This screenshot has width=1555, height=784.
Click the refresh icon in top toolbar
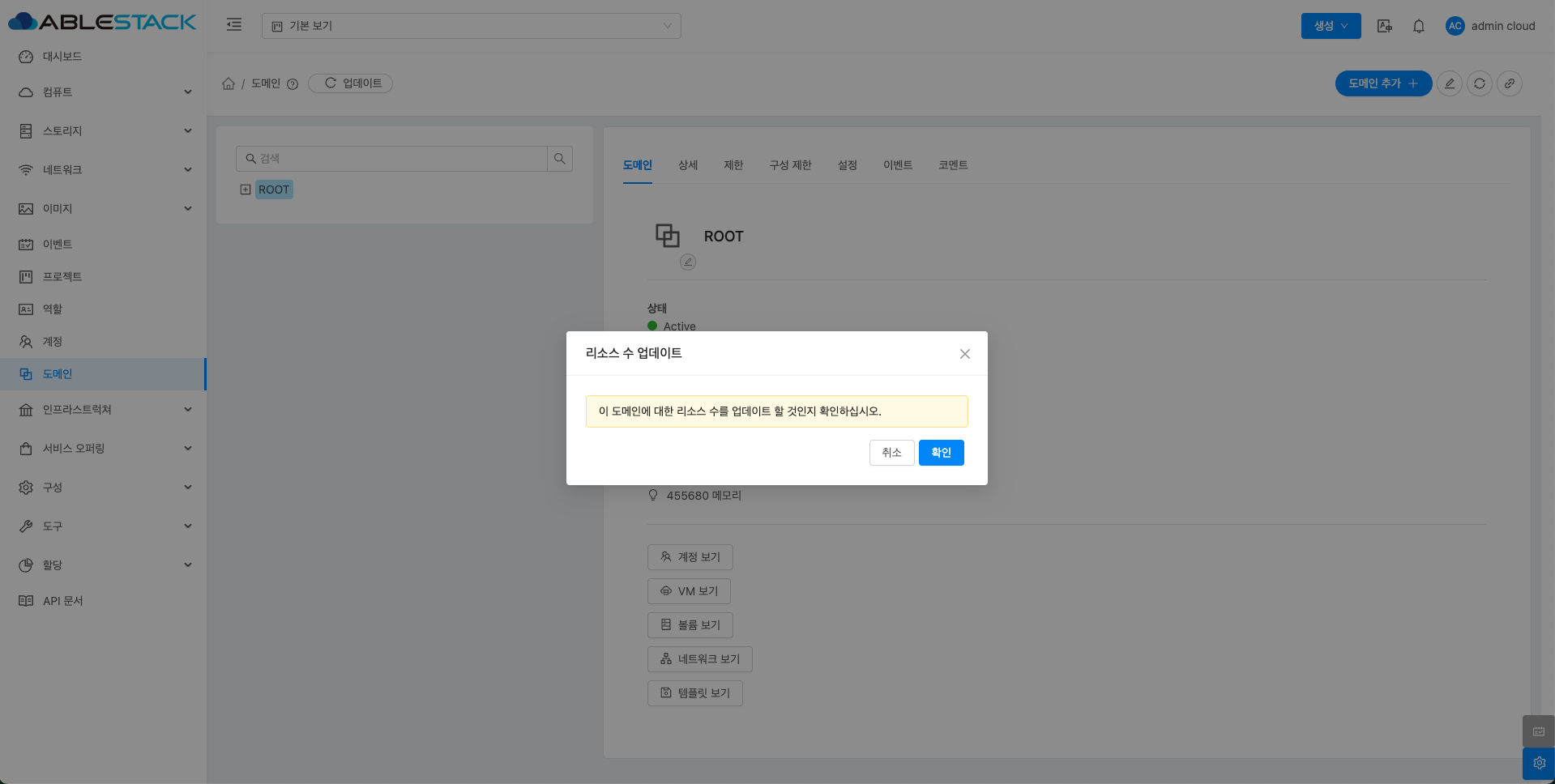click(x=1479, y=83)
